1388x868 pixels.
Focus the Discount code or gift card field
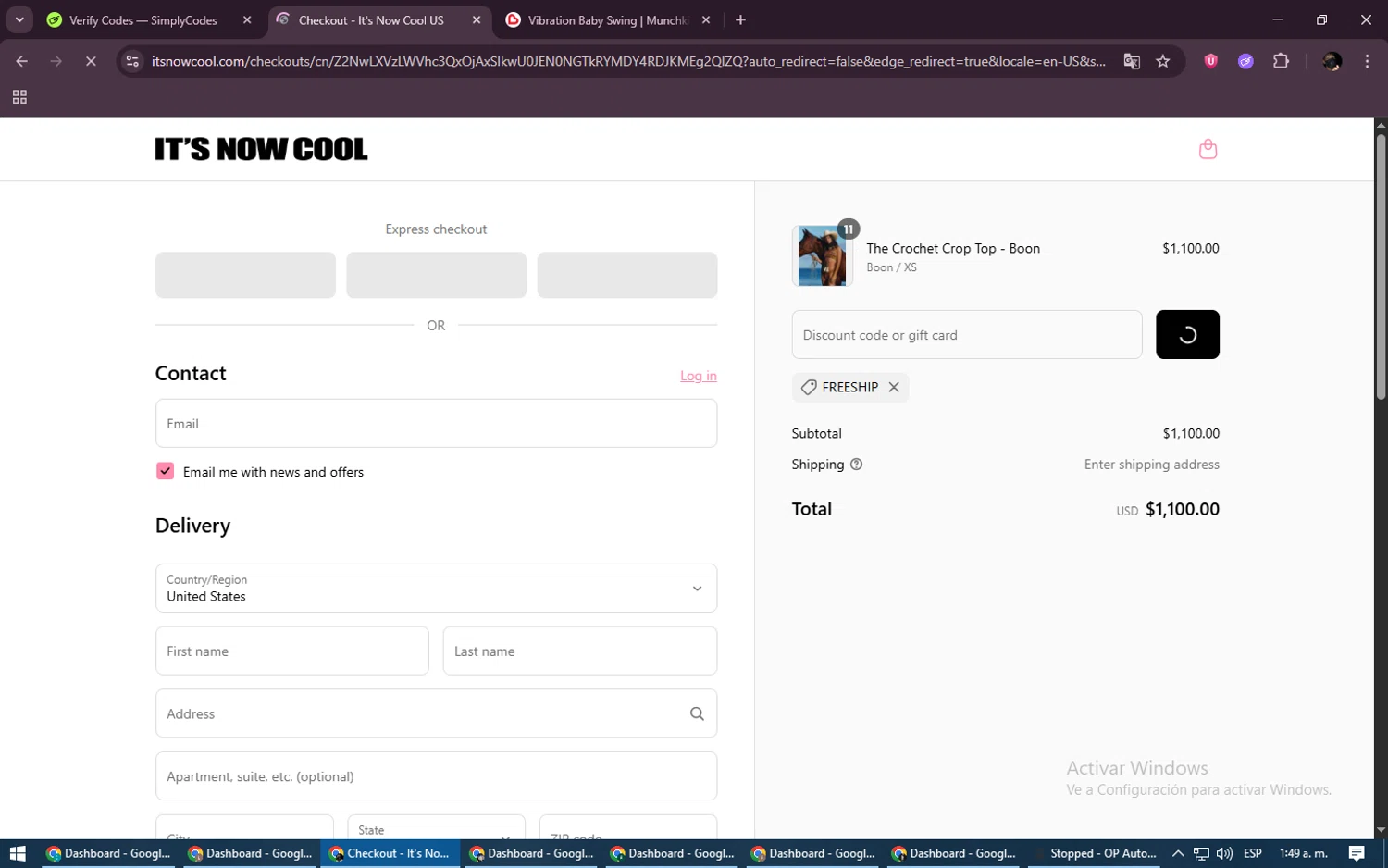(967, 334)
